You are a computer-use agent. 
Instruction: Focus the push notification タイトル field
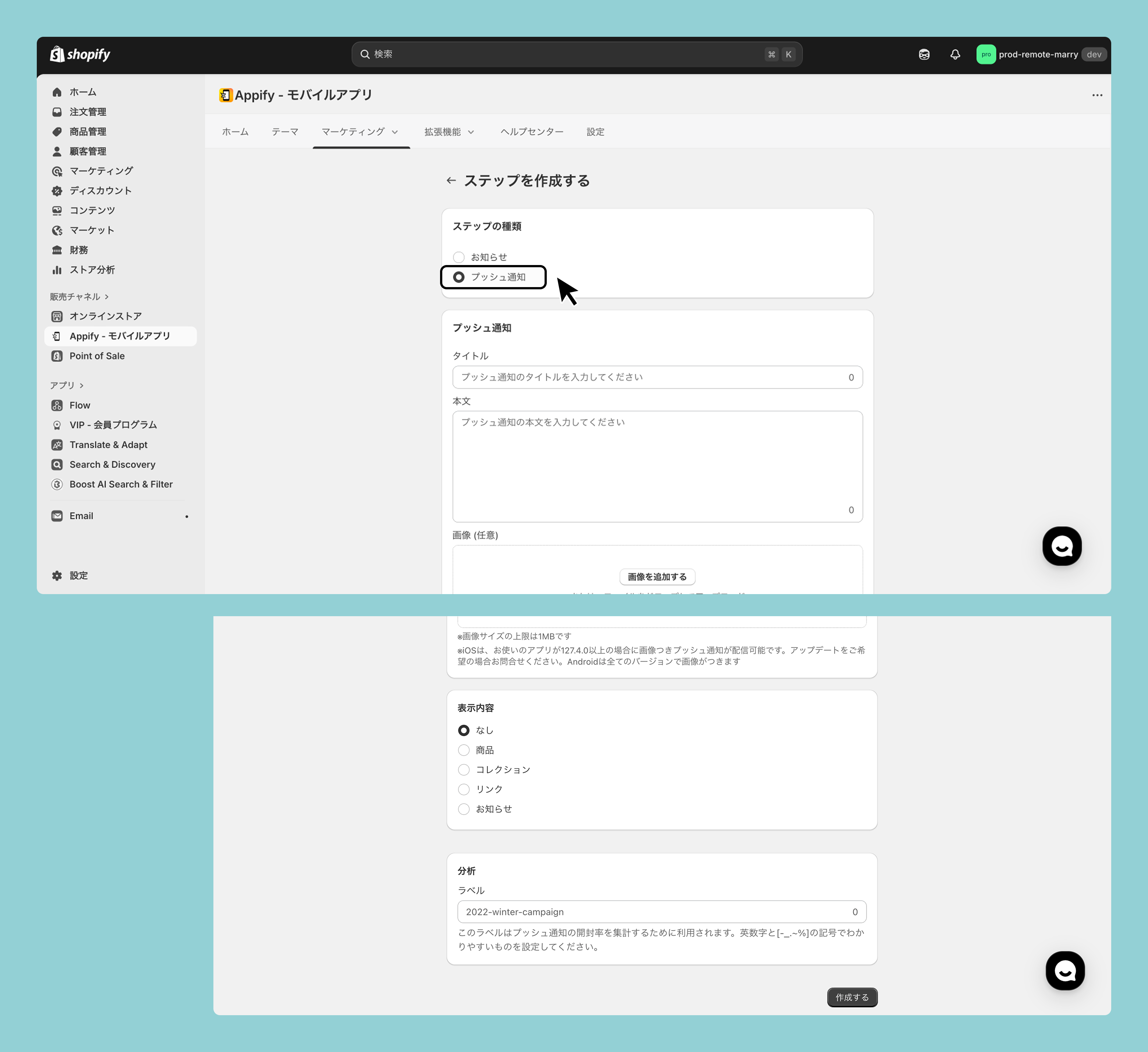tap(649, 377)
